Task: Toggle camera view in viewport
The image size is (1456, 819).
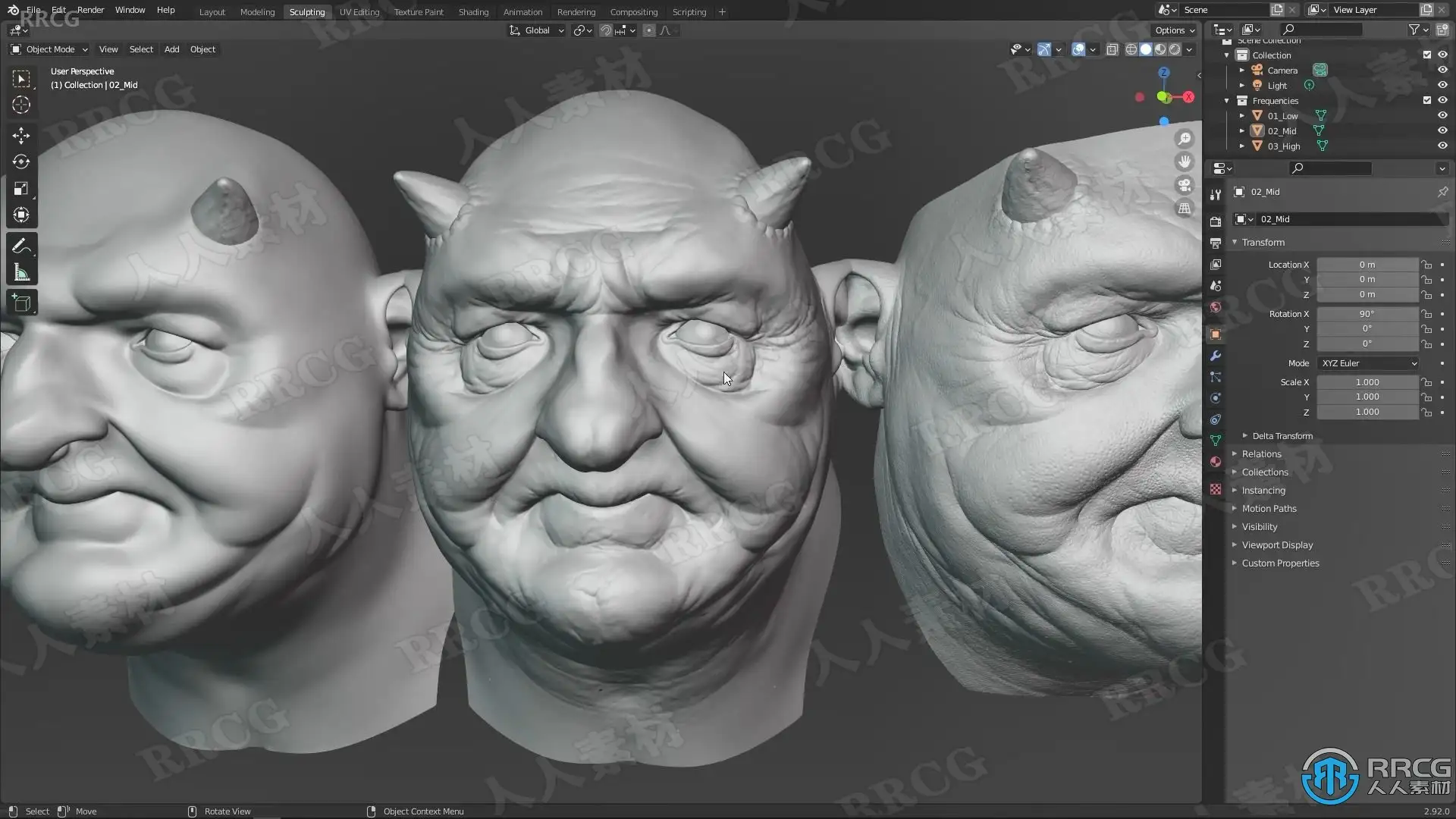Action: [1184, 185]
